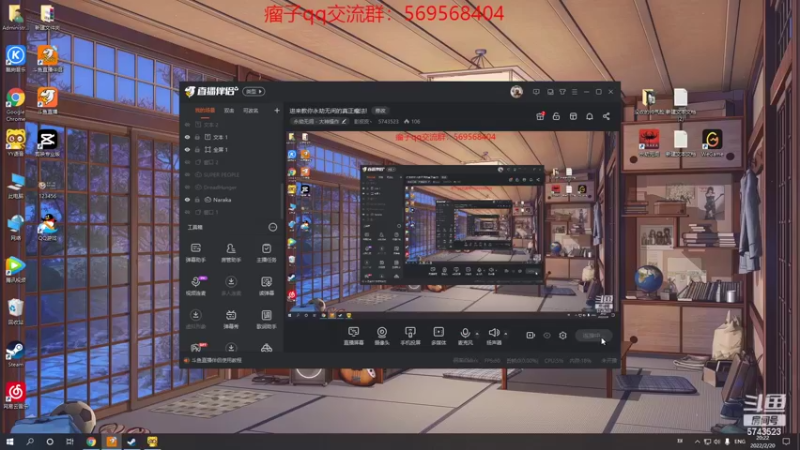Toggle the lock on 全屏 1 source
The image size is (800, 450).
point(197,149)
